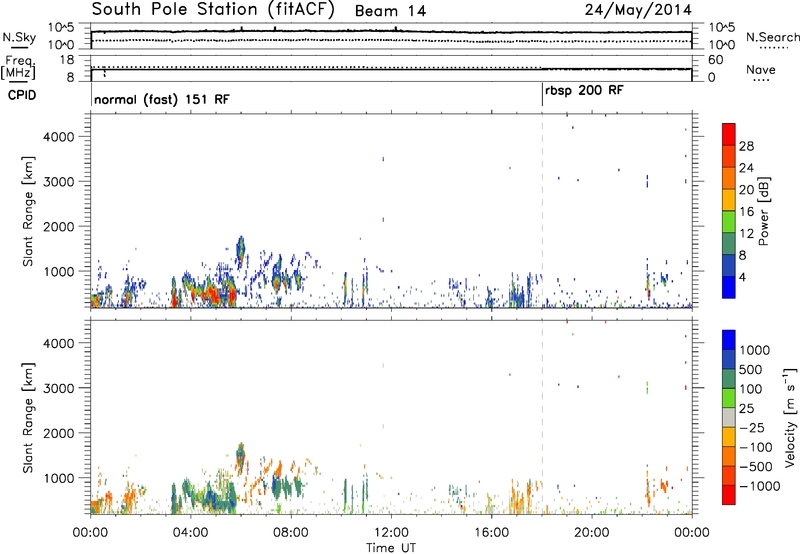
Task: Click the dashed 18:00 marker in power panel
Action: click(542, 211)
